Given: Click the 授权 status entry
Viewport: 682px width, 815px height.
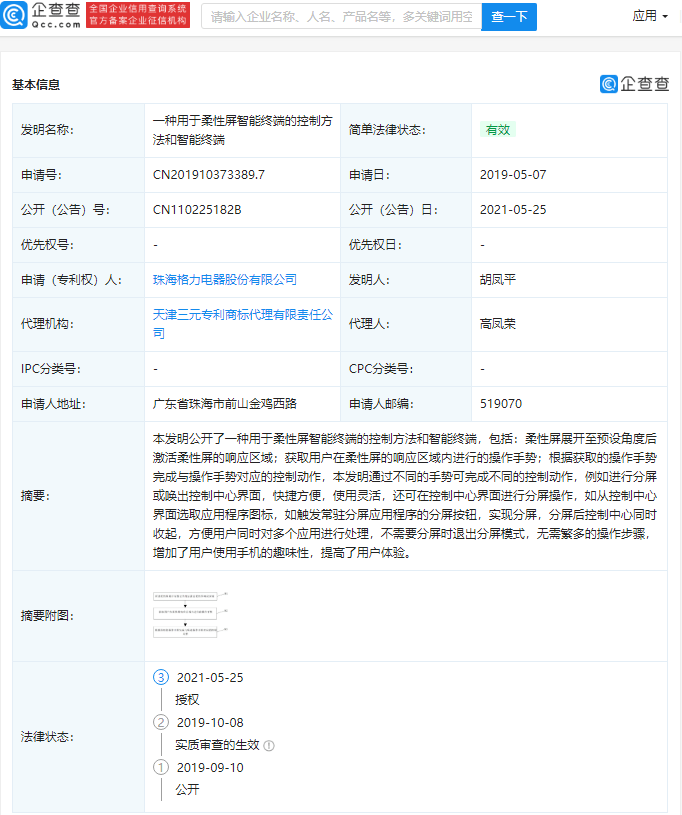Looking at the screenshot, I should tap(187, 700).
